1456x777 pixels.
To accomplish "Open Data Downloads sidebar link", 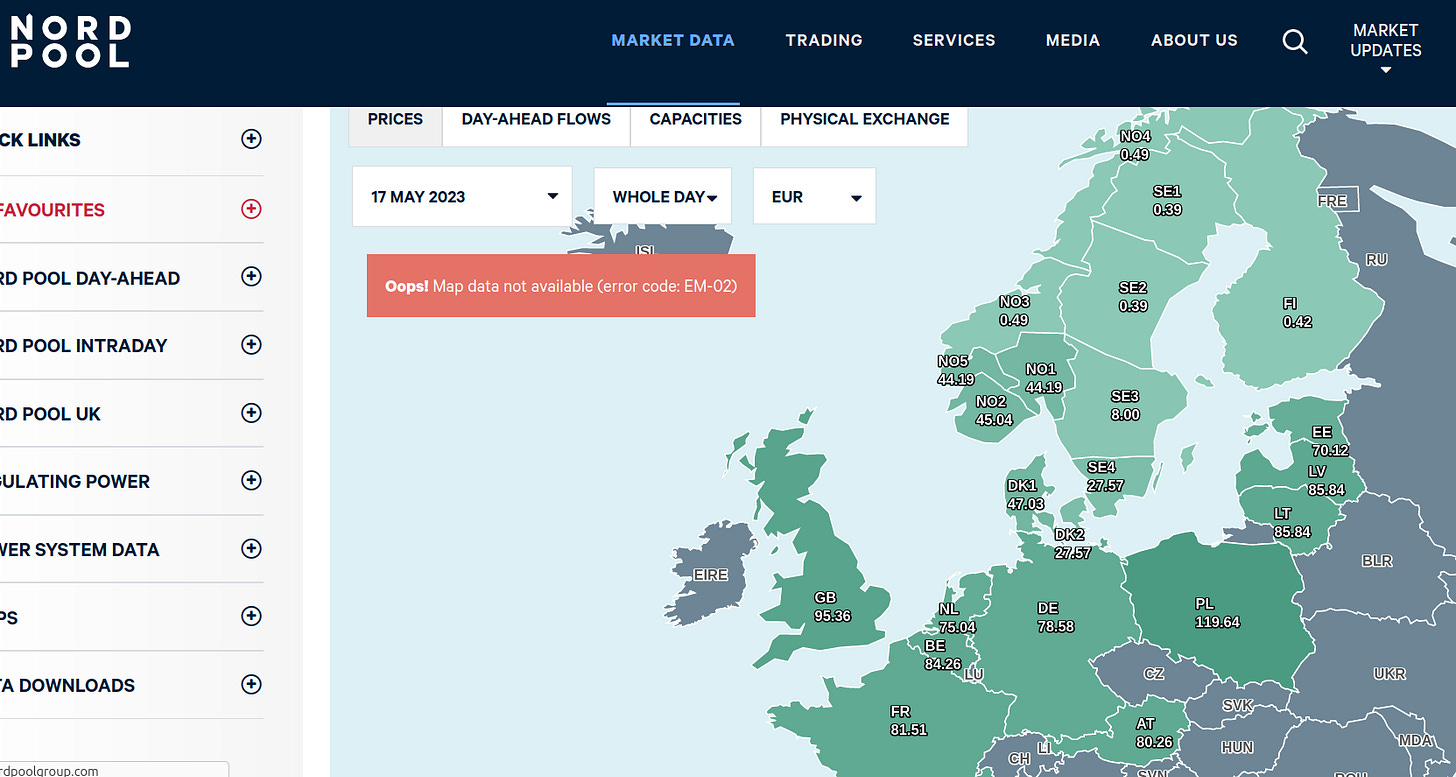I will click(x=67, y=686).
